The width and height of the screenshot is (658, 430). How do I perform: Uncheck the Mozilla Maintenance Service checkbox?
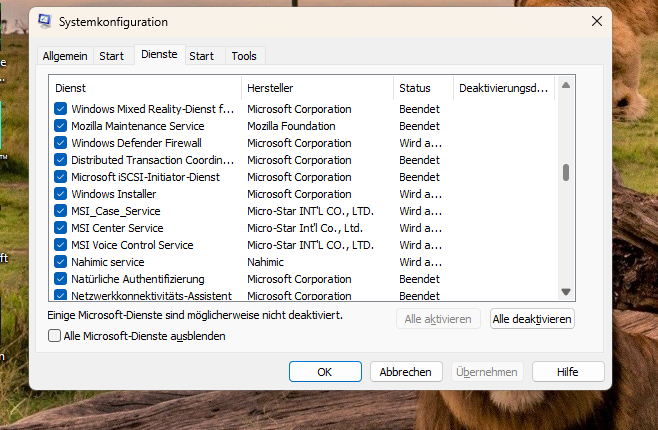(x=61, y=126)
